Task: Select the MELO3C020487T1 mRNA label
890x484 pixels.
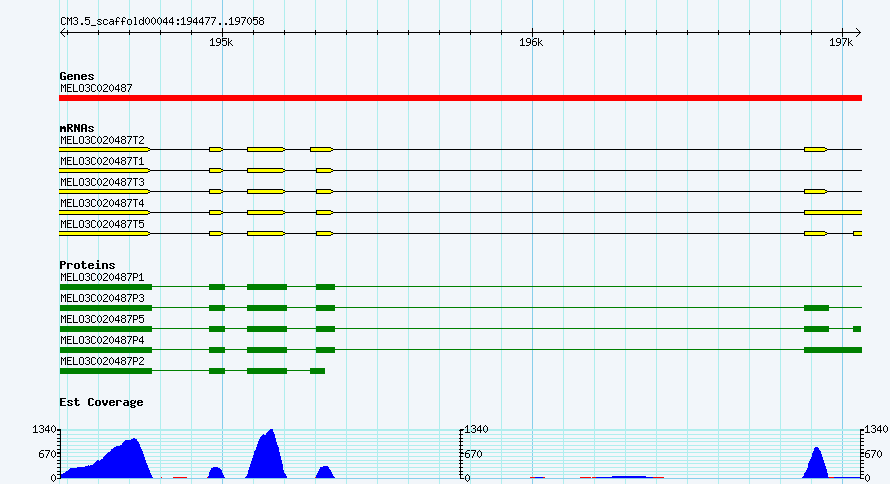Action: (102, 161)
